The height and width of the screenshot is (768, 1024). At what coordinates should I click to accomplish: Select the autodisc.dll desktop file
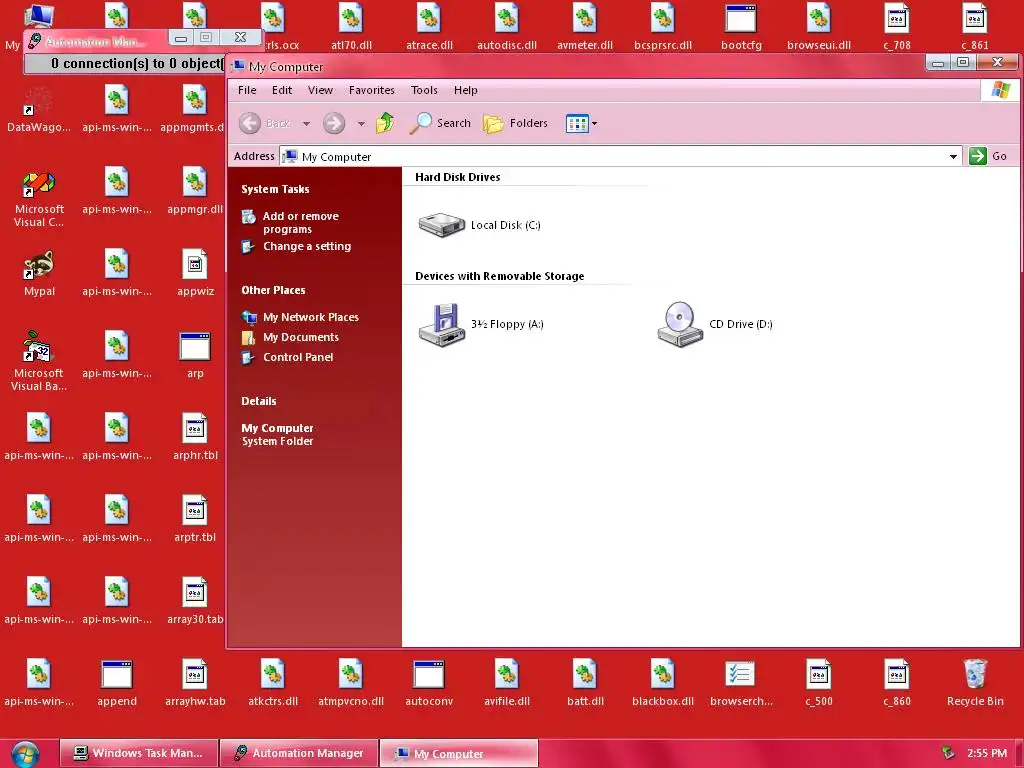507,27
